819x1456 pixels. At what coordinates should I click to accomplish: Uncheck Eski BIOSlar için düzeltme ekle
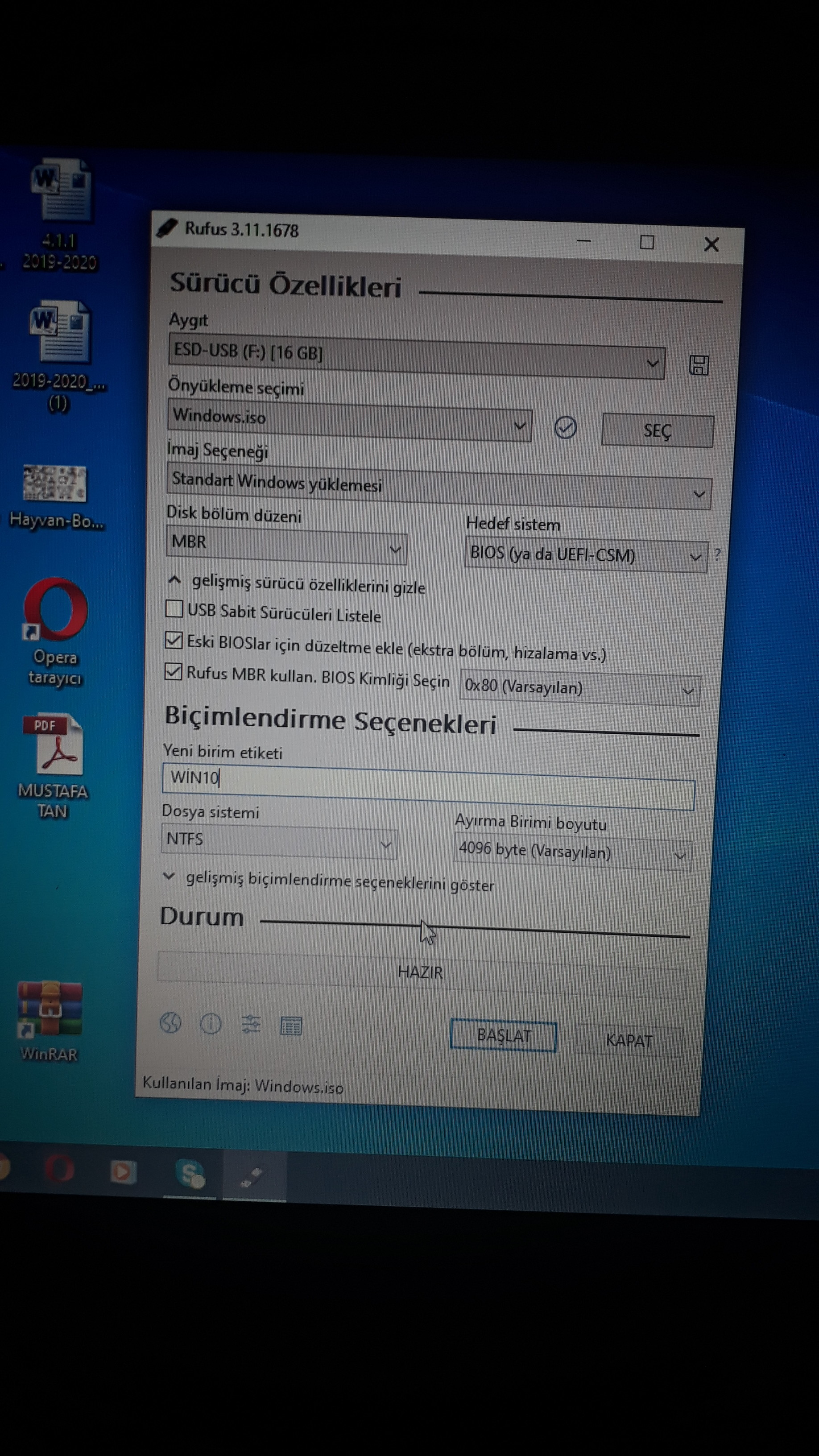tap(174, 641)
